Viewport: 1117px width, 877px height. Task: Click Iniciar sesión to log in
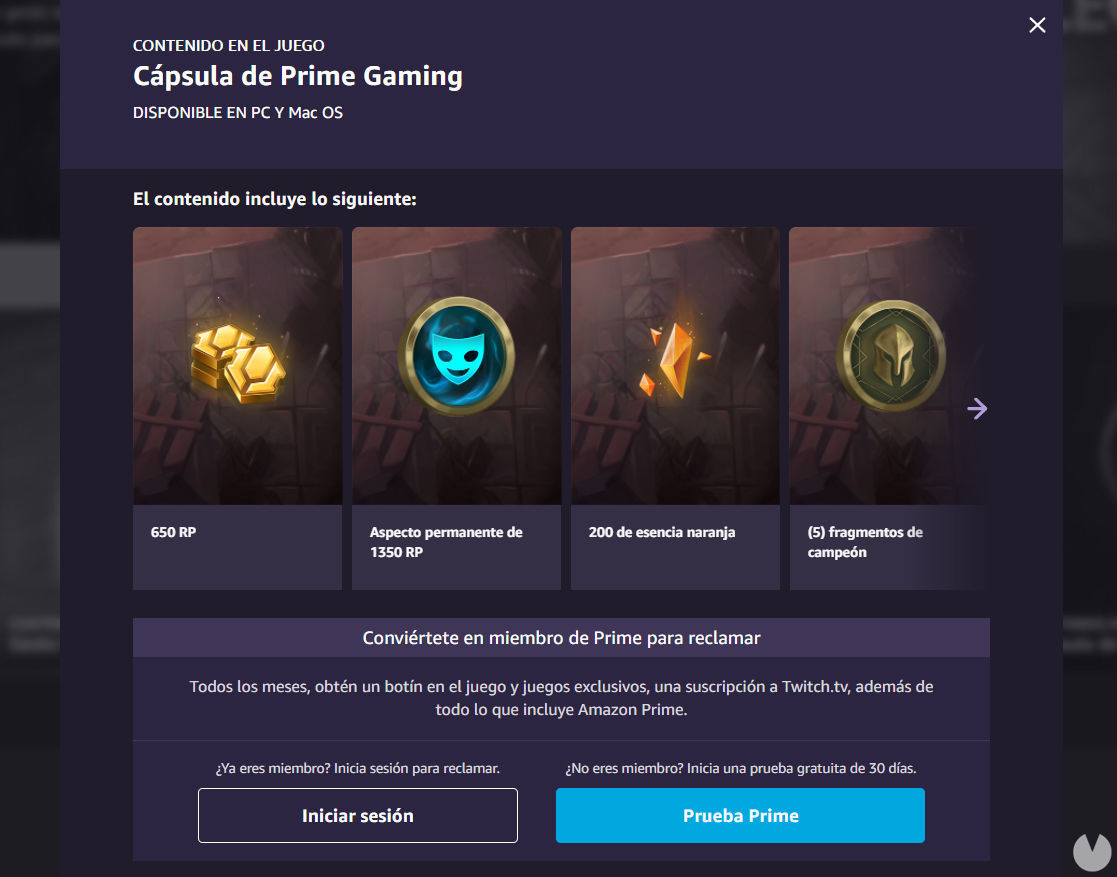[357, 815]
